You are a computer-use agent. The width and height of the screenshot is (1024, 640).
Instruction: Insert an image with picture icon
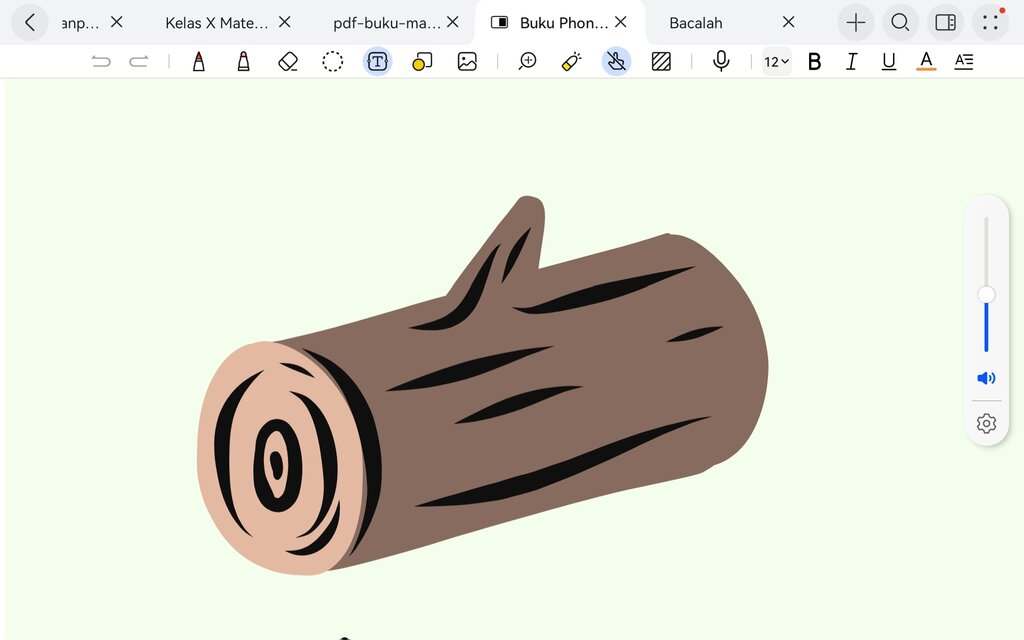(x=467, y=61)
